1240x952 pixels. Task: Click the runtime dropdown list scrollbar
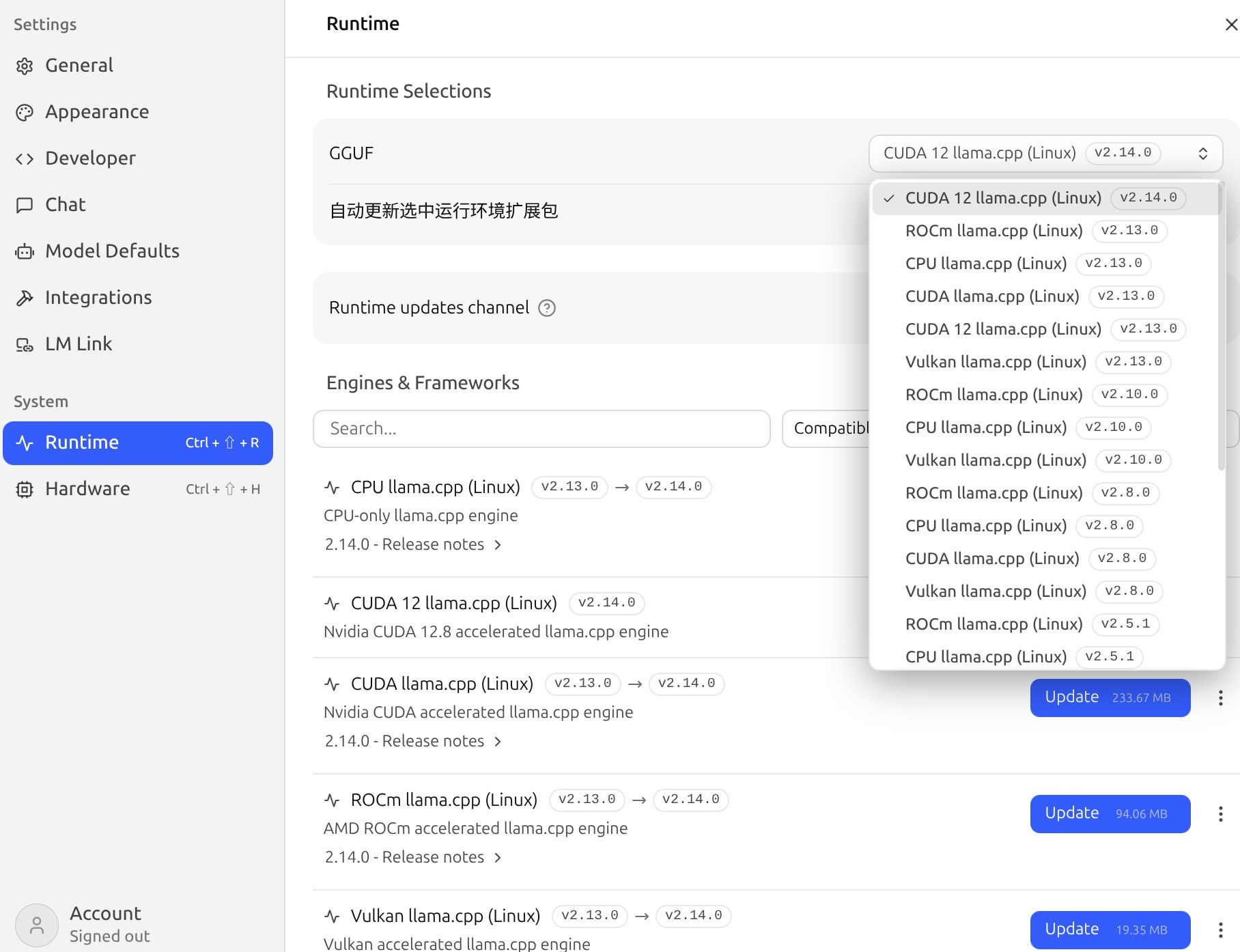1221,326
